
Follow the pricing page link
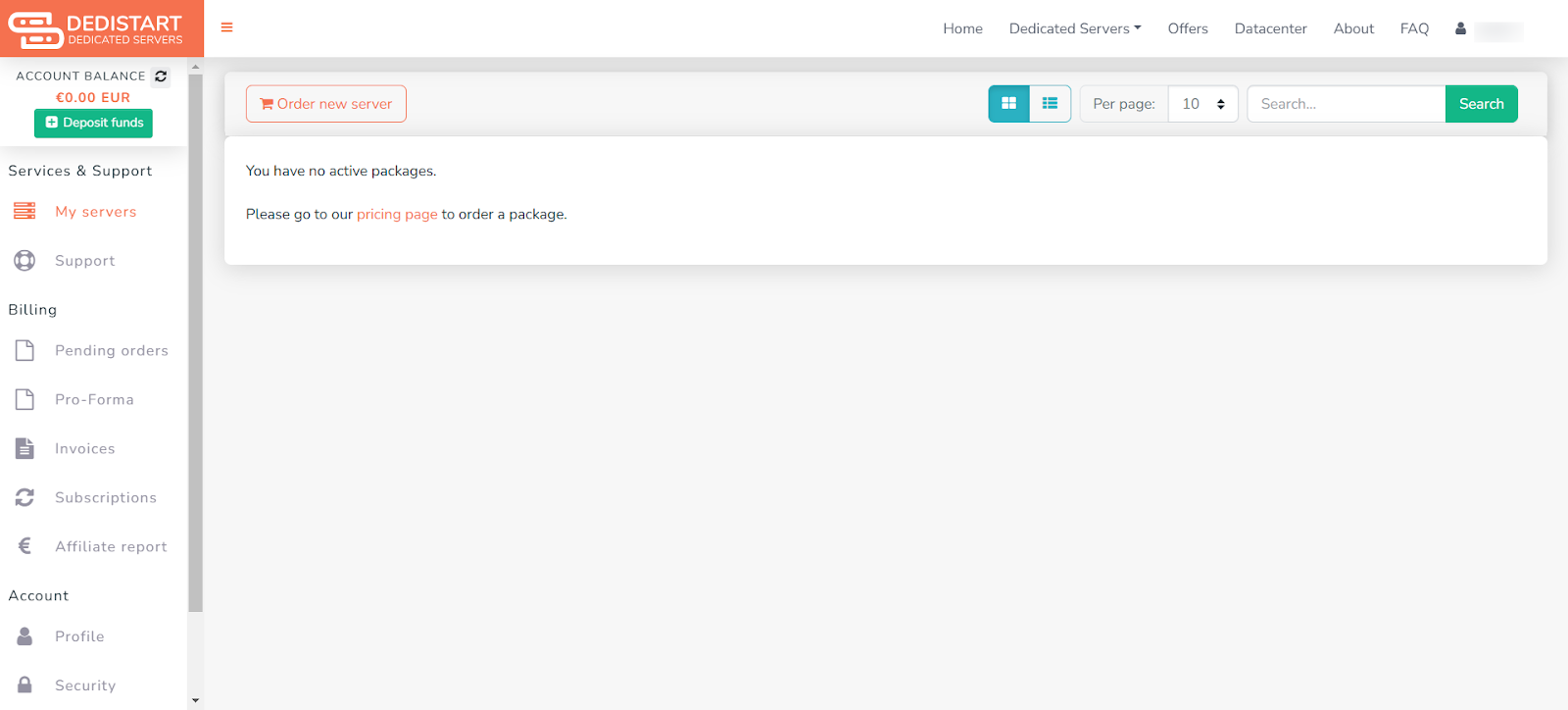coord(397,214)
